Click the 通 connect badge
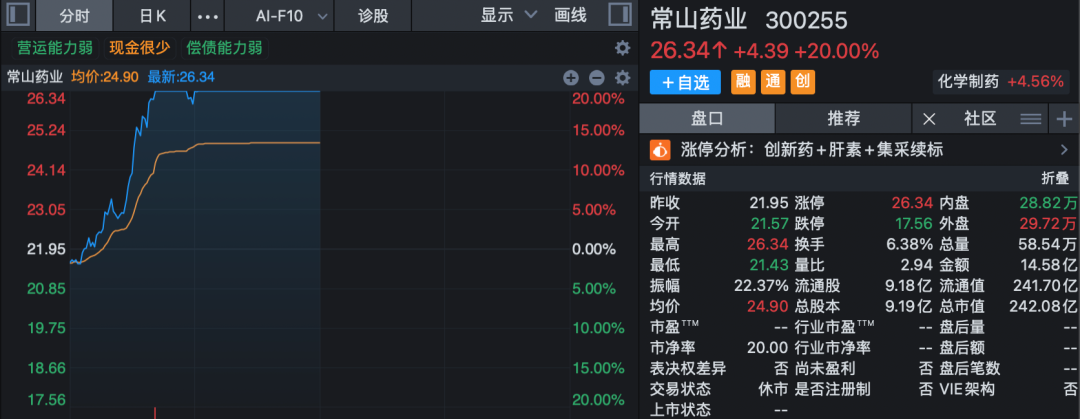This screenshot has height=419, width=1080. coord(773,83)
